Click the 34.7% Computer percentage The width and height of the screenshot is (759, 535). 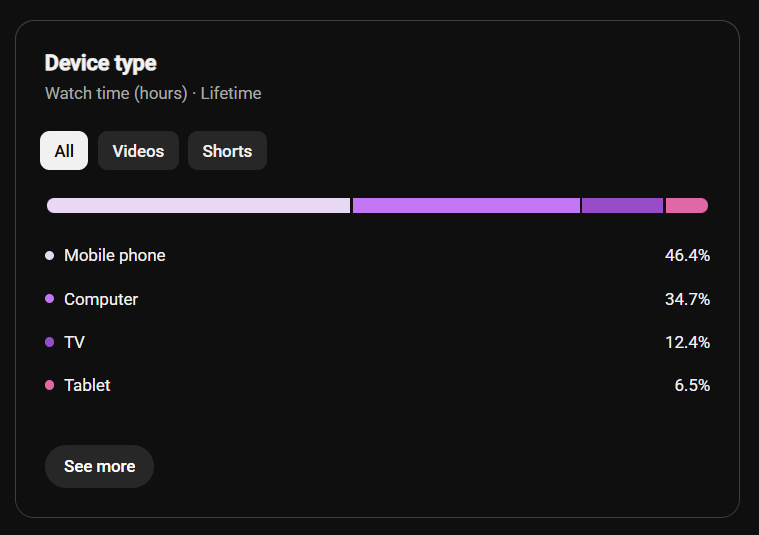tap(687, 299)
